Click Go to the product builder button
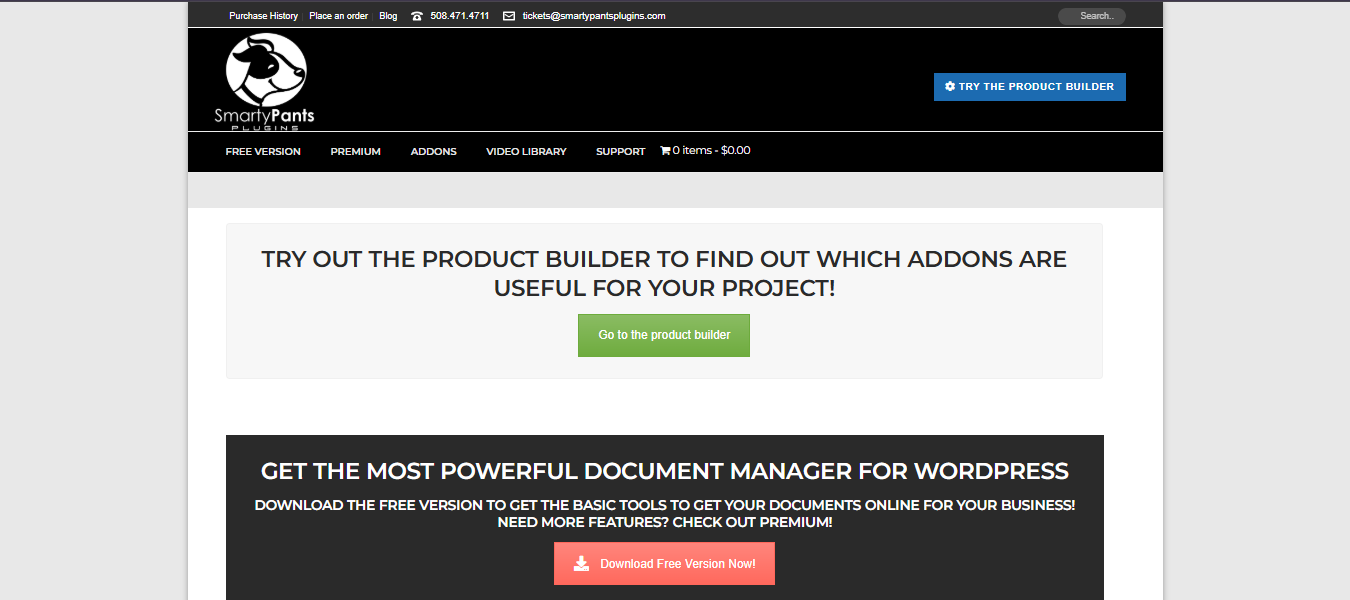The image size is (1350, 600). tap(664, 336)
